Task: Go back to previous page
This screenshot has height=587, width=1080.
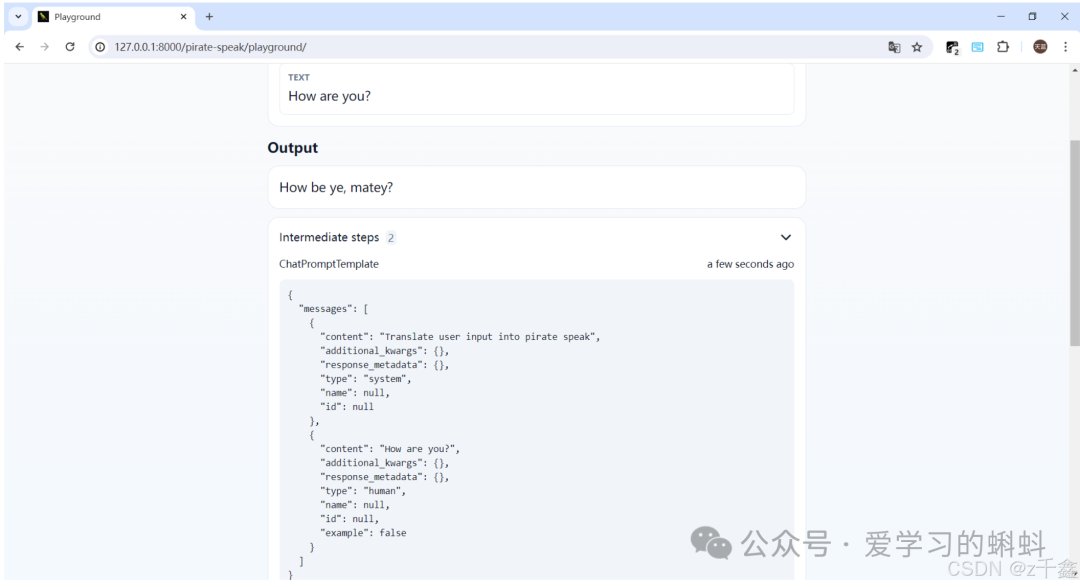Action: point(19,47)
